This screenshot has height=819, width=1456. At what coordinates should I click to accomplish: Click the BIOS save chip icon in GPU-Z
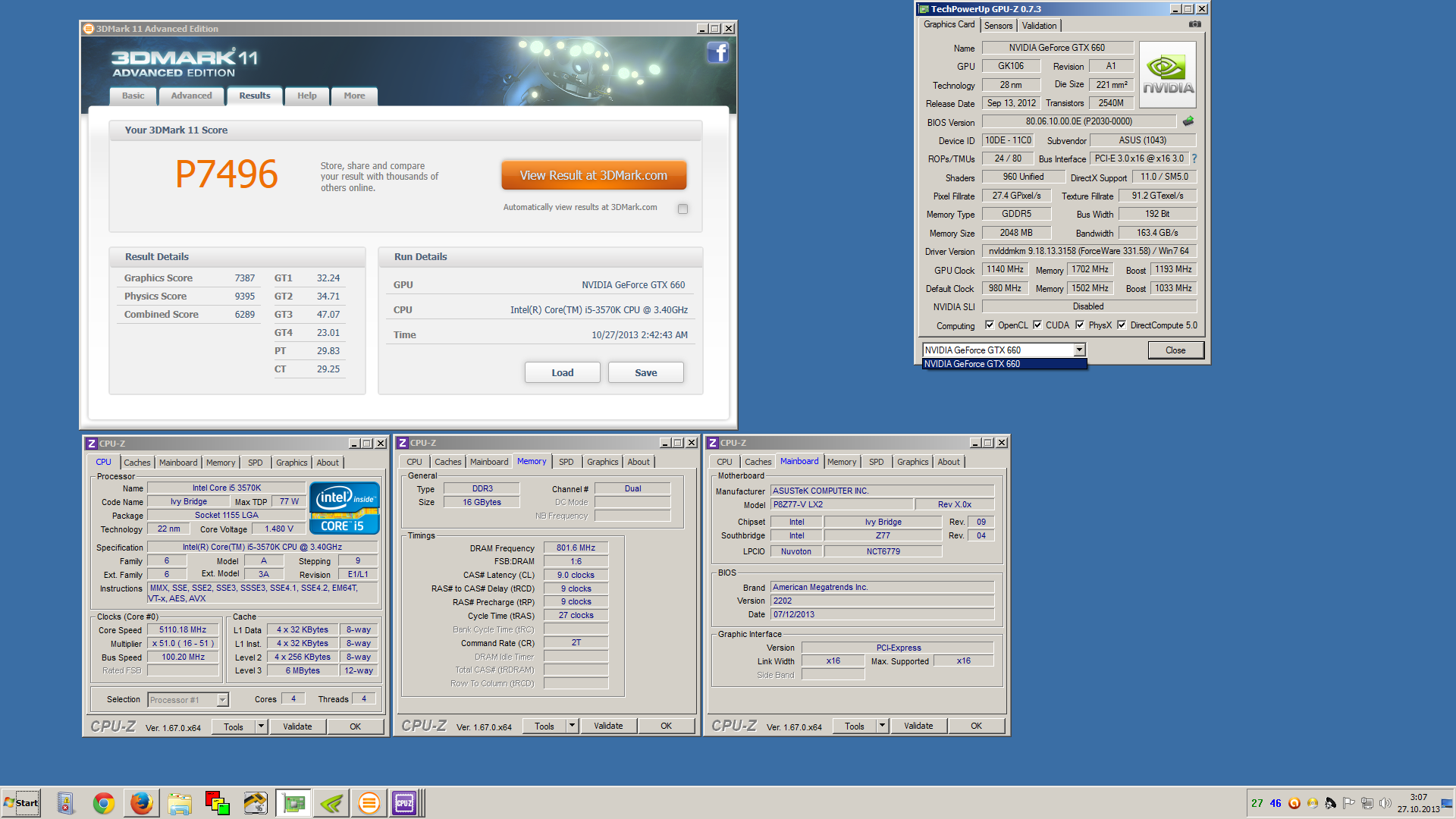pos(1188,121)
